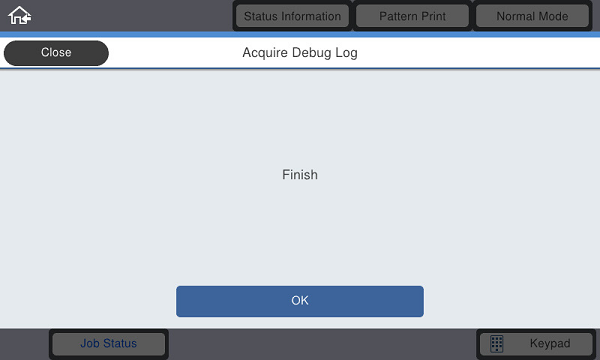Screen dimensions: 600x360
Task: Show the Keypad
Action: (536, 344)
